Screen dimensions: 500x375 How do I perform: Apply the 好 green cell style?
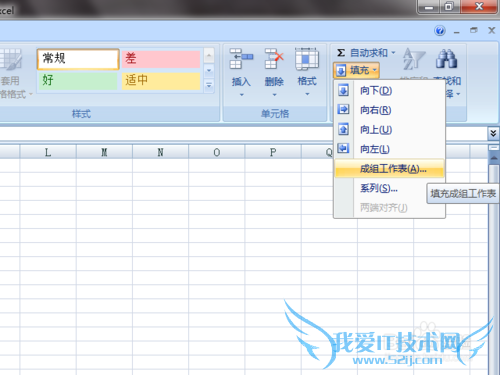pyautogui.click(x=78, y=80)
